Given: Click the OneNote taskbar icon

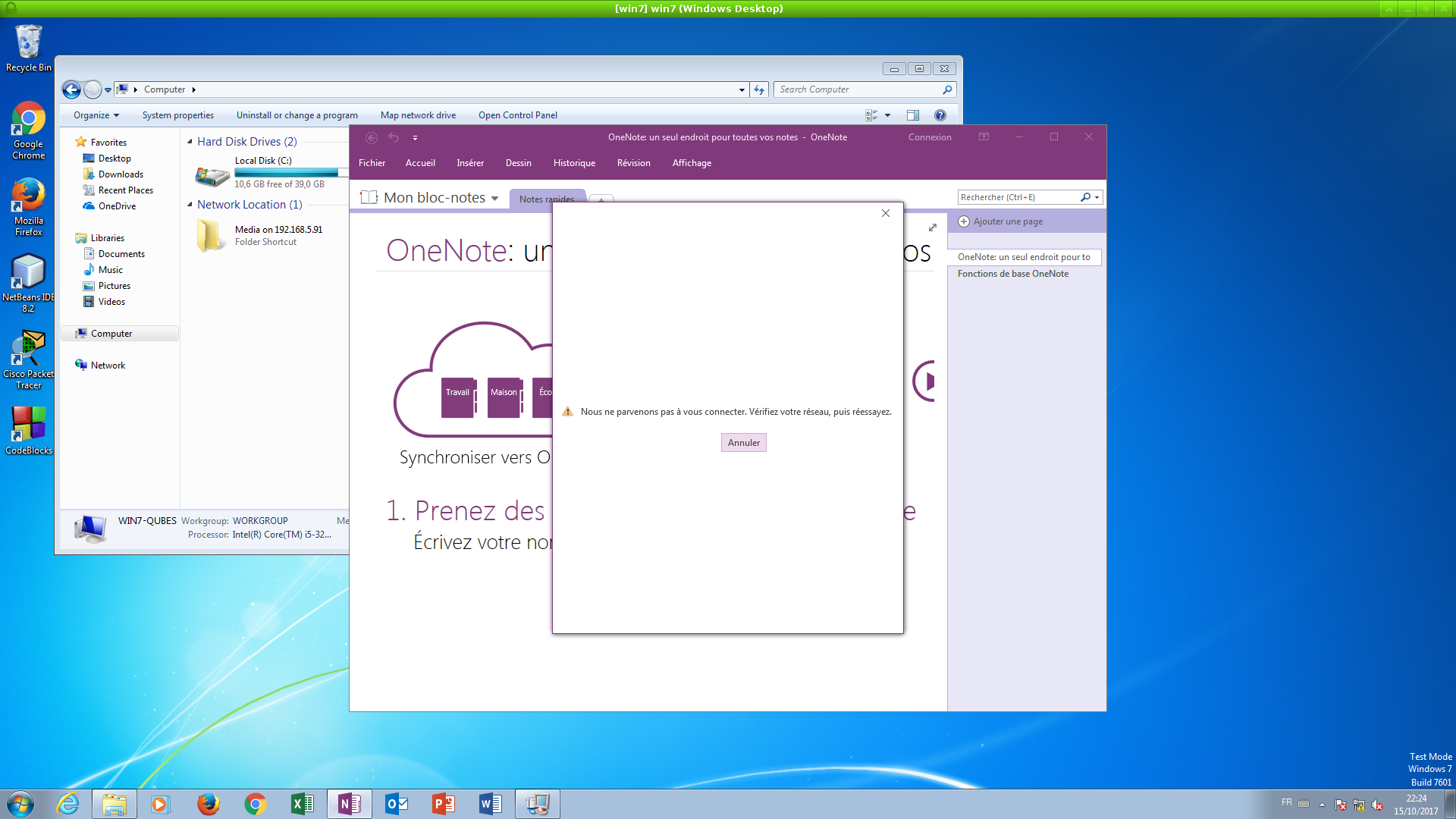Looking at the screenshot, I should pyautogui.click(x=350, y=804).
